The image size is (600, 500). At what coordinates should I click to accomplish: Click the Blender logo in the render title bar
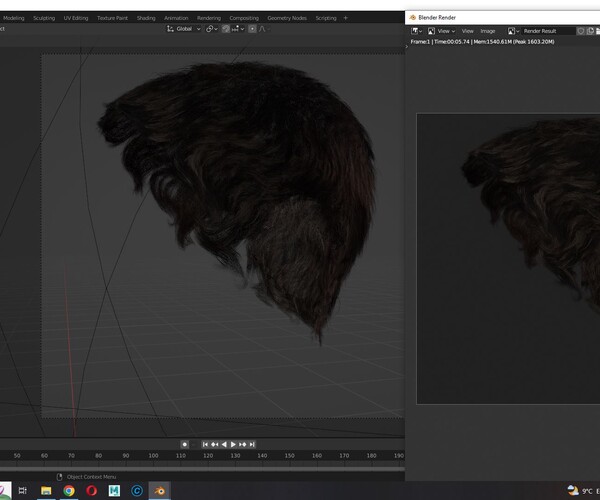click(x=412, y=18)
